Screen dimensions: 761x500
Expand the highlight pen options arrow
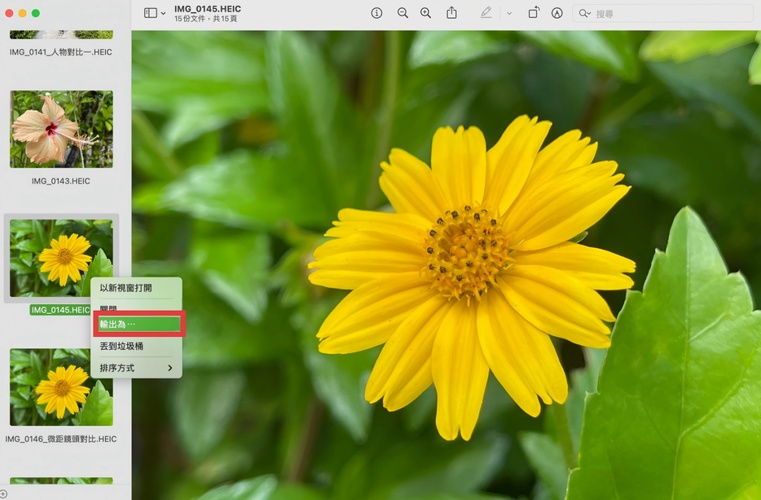click(x=508, y=13)
